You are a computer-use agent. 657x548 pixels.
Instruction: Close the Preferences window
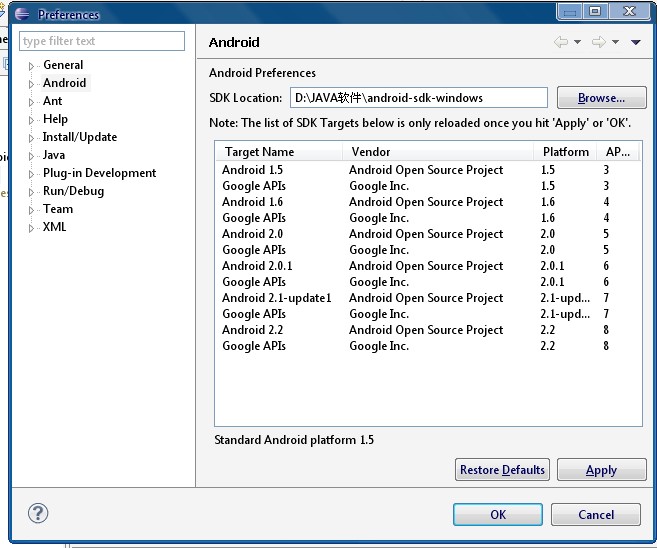click(630, 11)
